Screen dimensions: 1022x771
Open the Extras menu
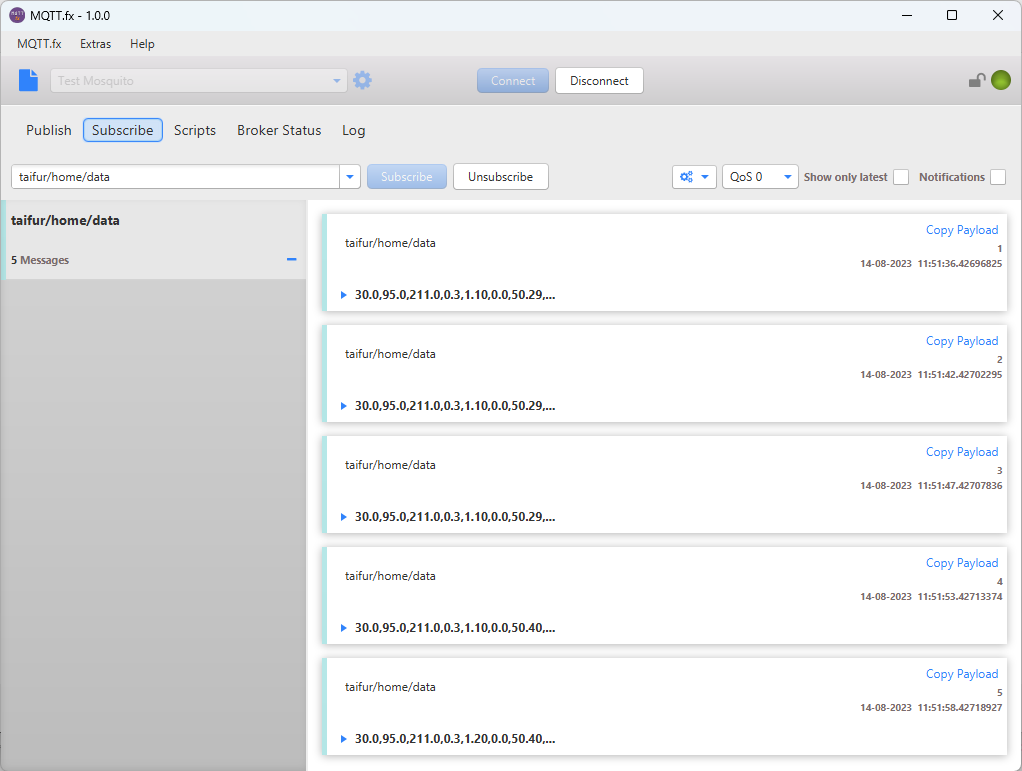[x=96, y=44]
